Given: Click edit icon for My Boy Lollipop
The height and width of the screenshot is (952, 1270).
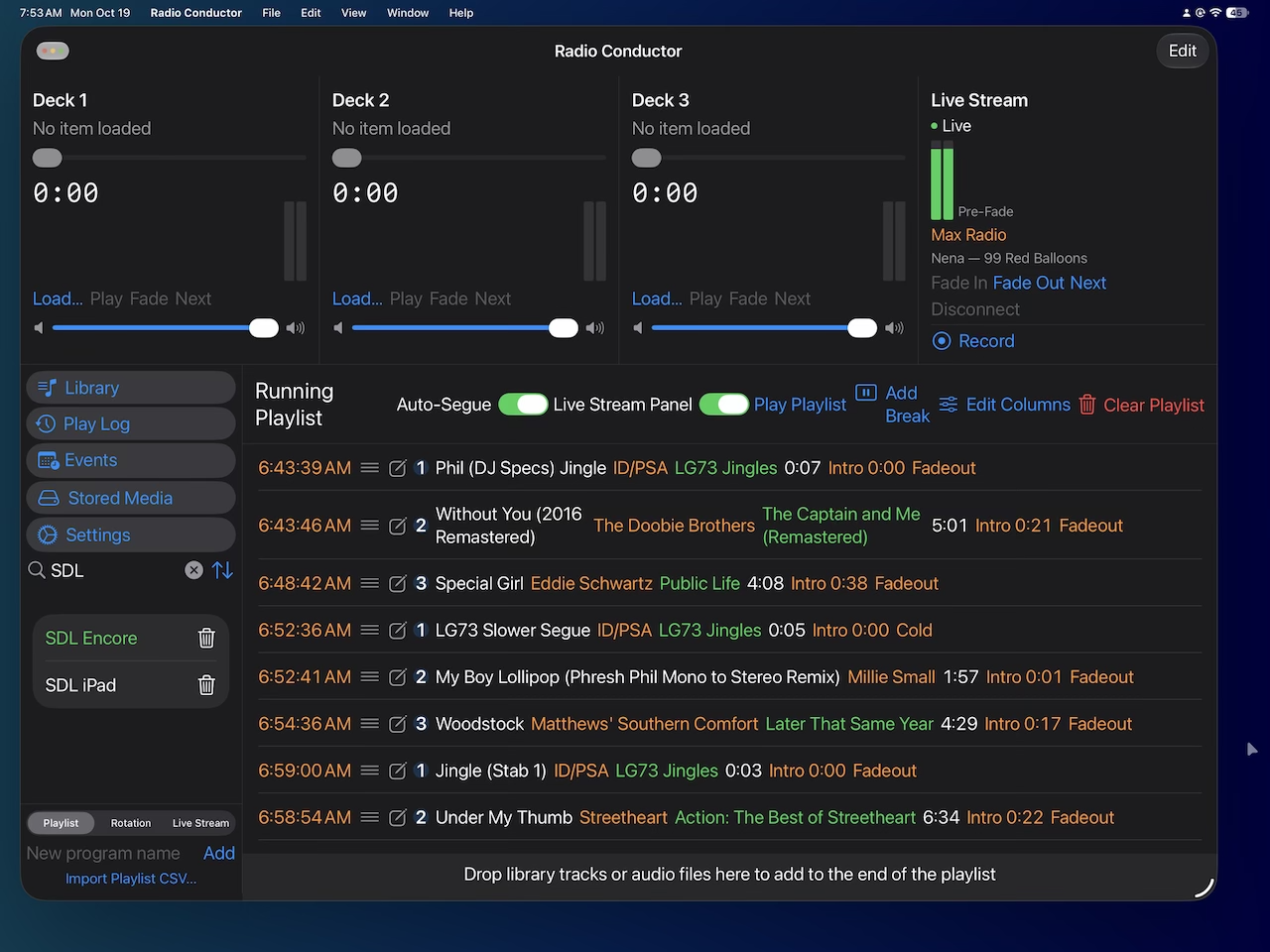Looking at the screenshot, I should (x=398, y=677).
